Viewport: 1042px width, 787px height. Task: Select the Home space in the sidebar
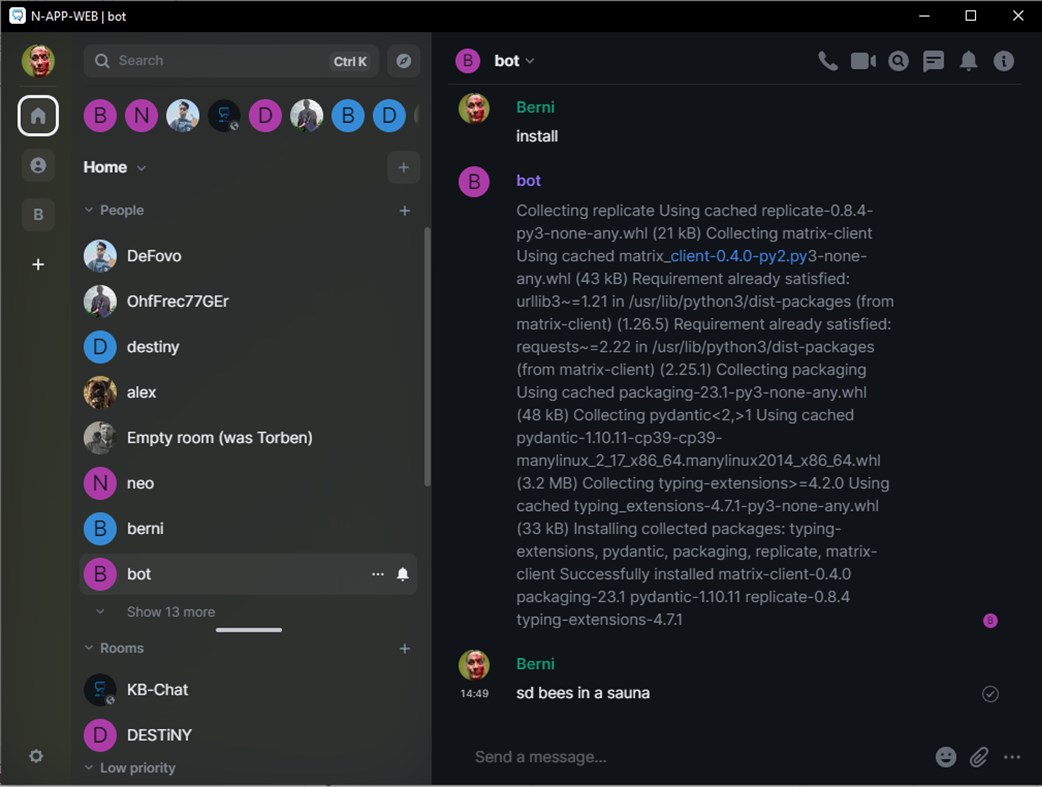(38, 115)
